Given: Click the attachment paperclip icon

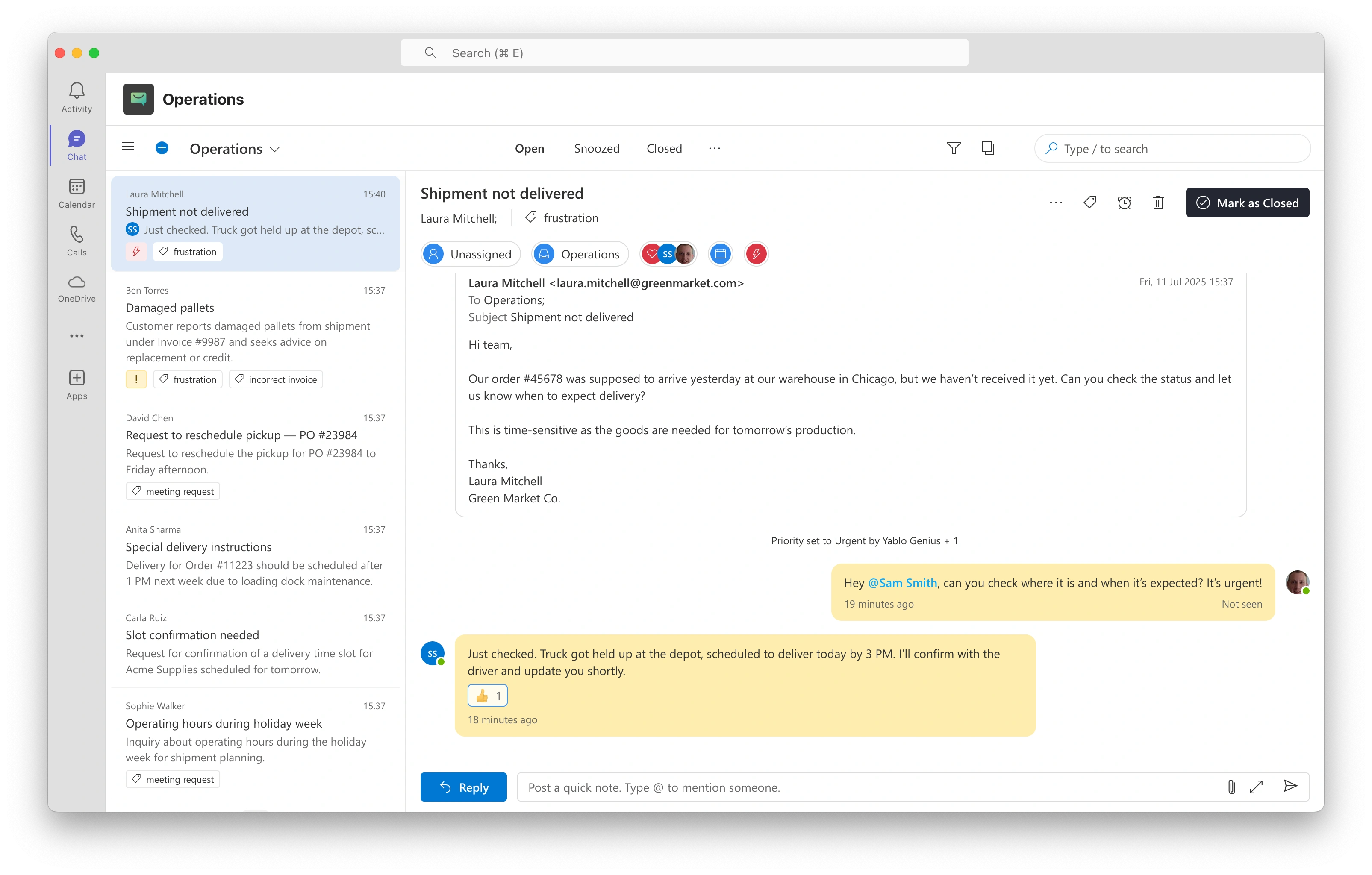Looking at the screenshot, I should [1231, 787].
